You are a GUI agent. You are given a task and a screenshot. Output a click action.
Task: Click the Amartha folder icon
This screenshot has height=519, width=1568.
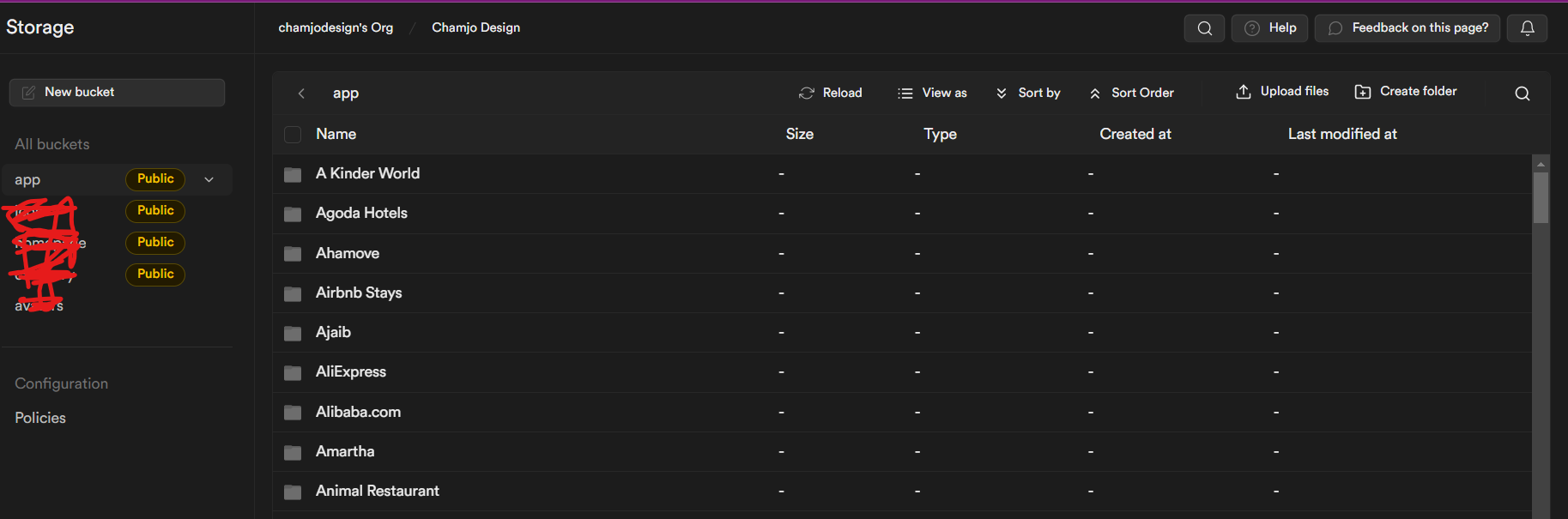(x=293, y=452)
